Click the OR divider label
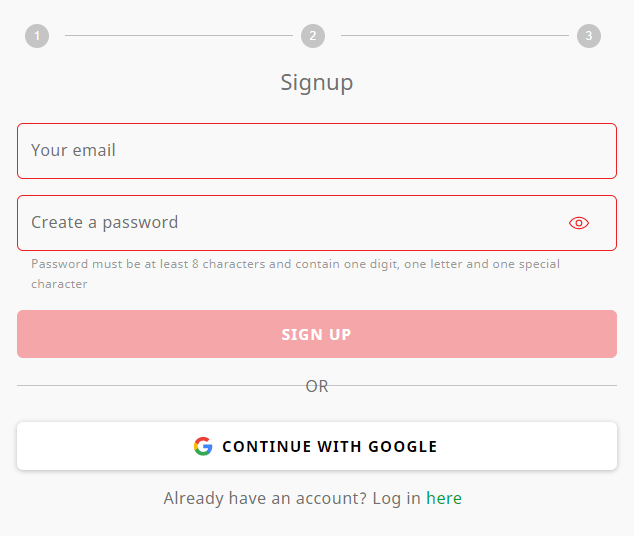This screenshot has width=634, height=536. point(317,386)
